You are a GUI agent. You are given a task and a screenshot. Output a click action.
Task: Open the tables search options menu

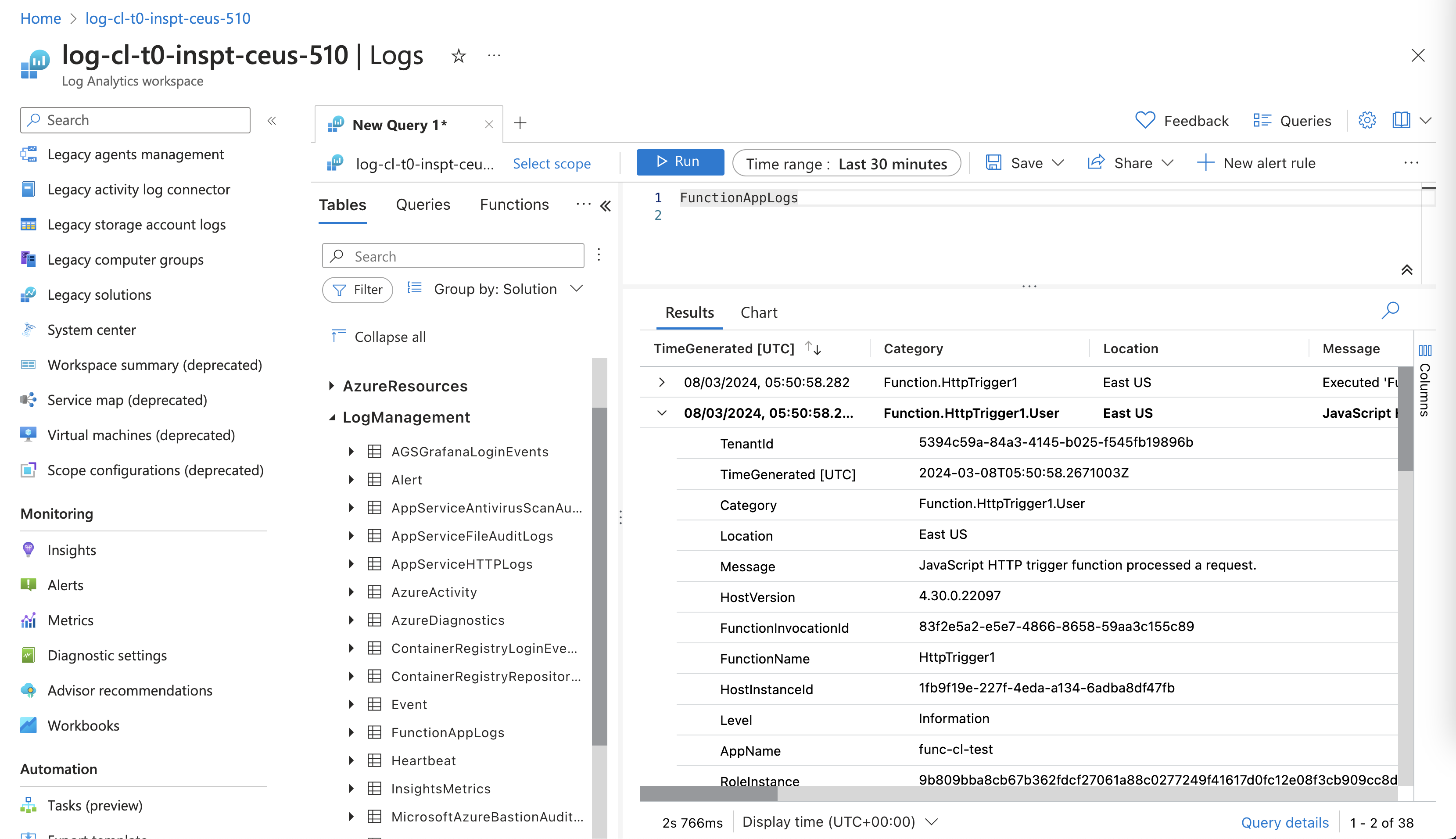tap(599, 255)
